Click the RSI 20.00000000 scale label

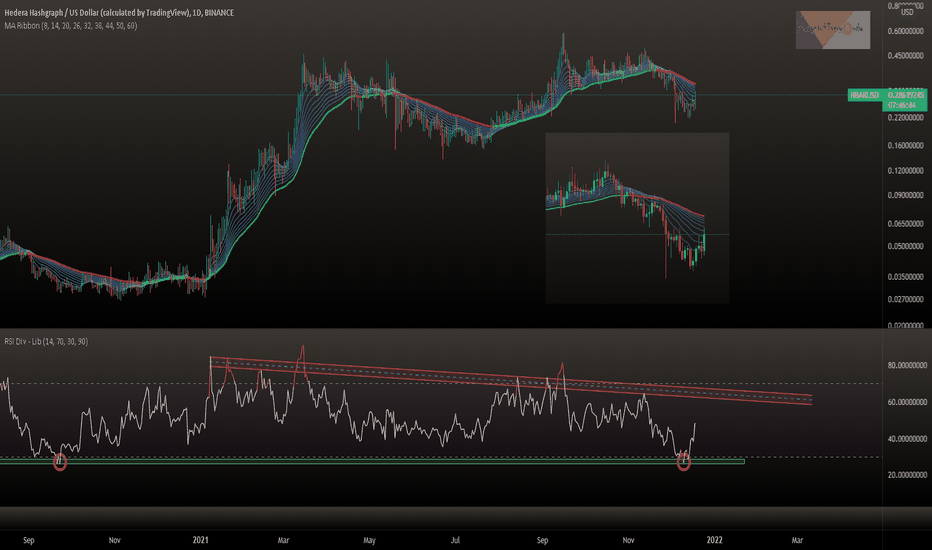click(908, 475)
